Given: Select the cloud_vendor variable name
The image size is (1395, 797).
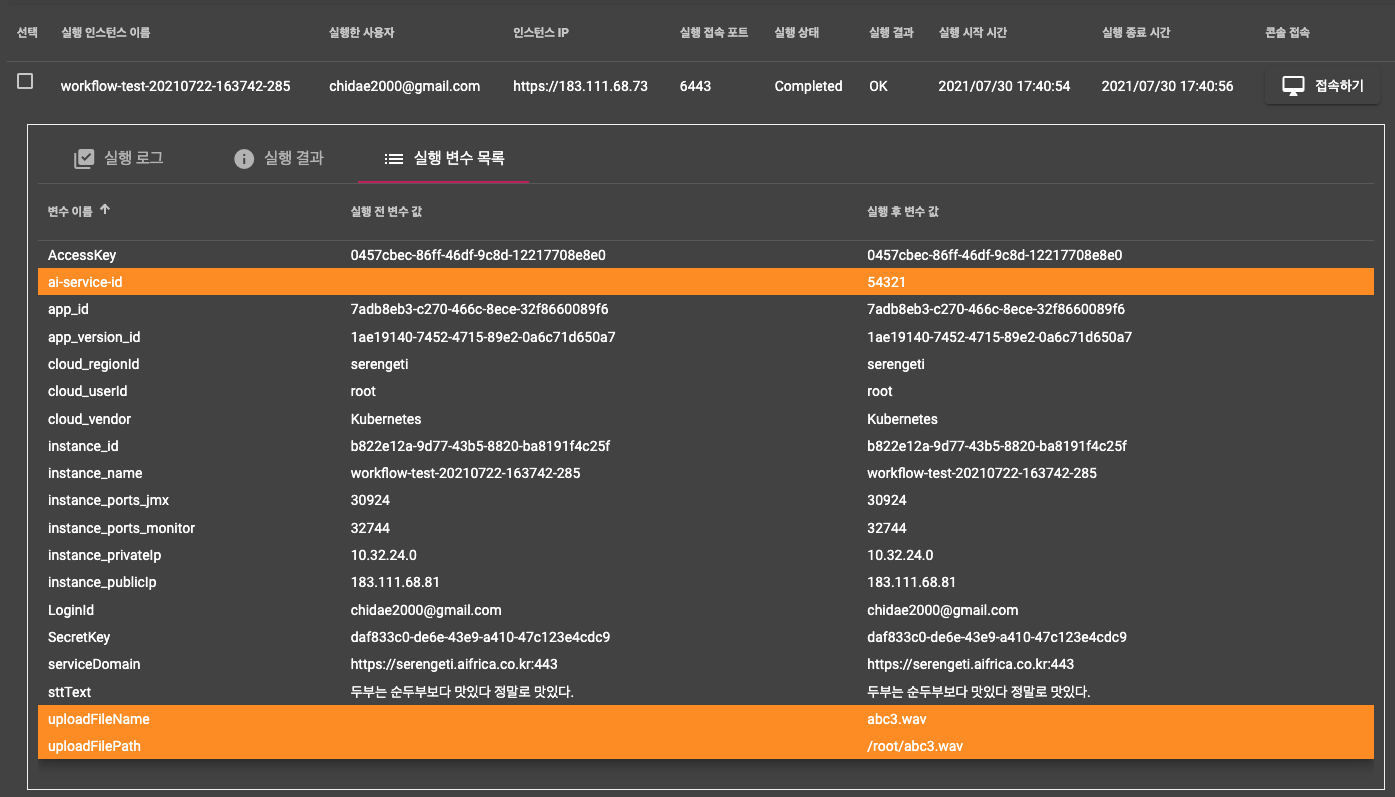Looking at the screenshot, I should 89,419.
